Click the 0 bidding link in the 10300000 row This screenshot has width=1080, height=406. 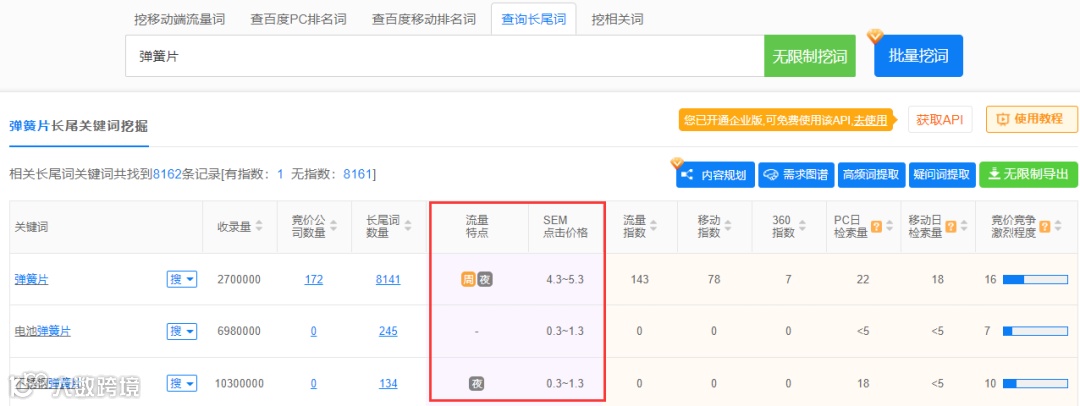coord(313,383)
